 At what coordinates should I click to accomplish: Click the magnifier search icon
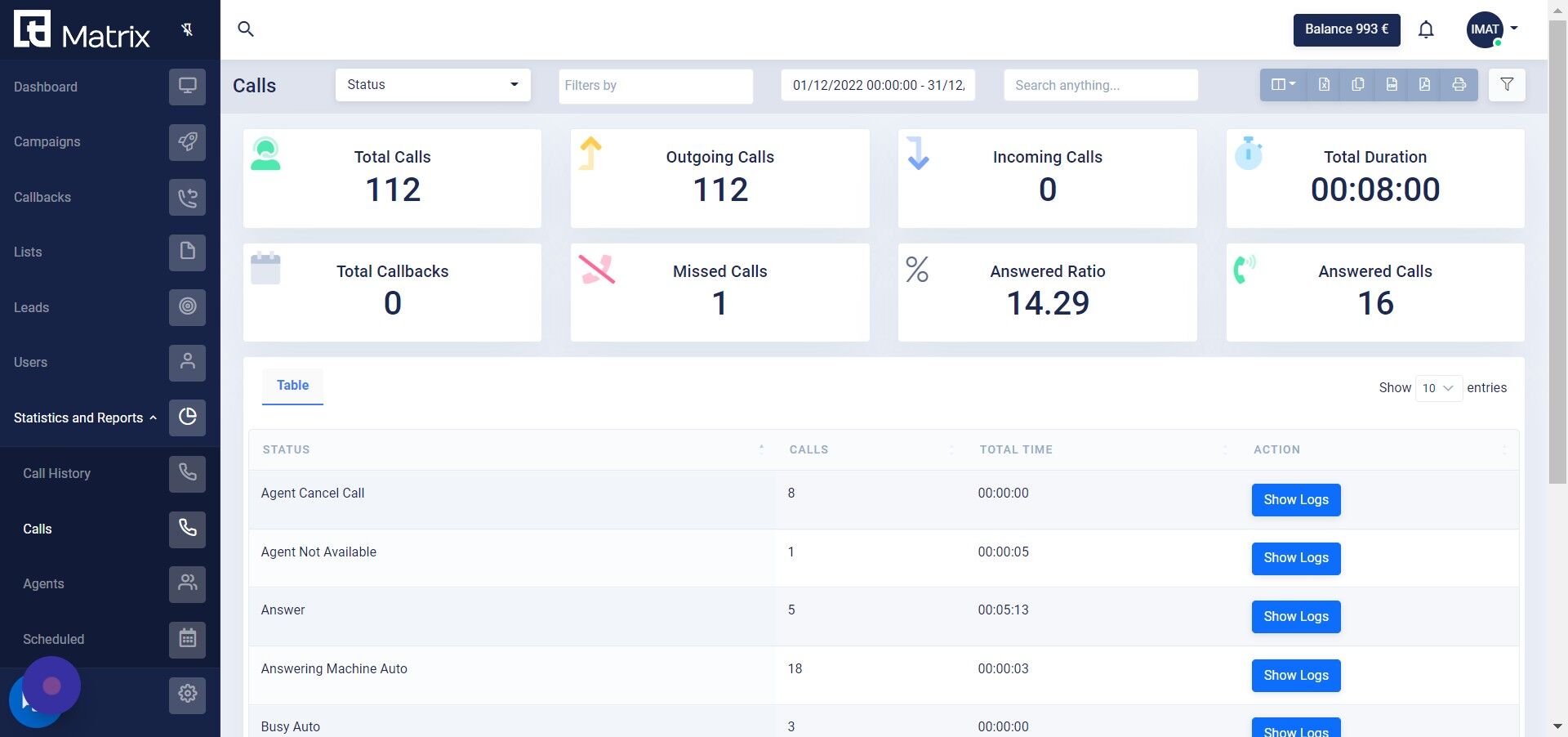[x=246, y=29]
